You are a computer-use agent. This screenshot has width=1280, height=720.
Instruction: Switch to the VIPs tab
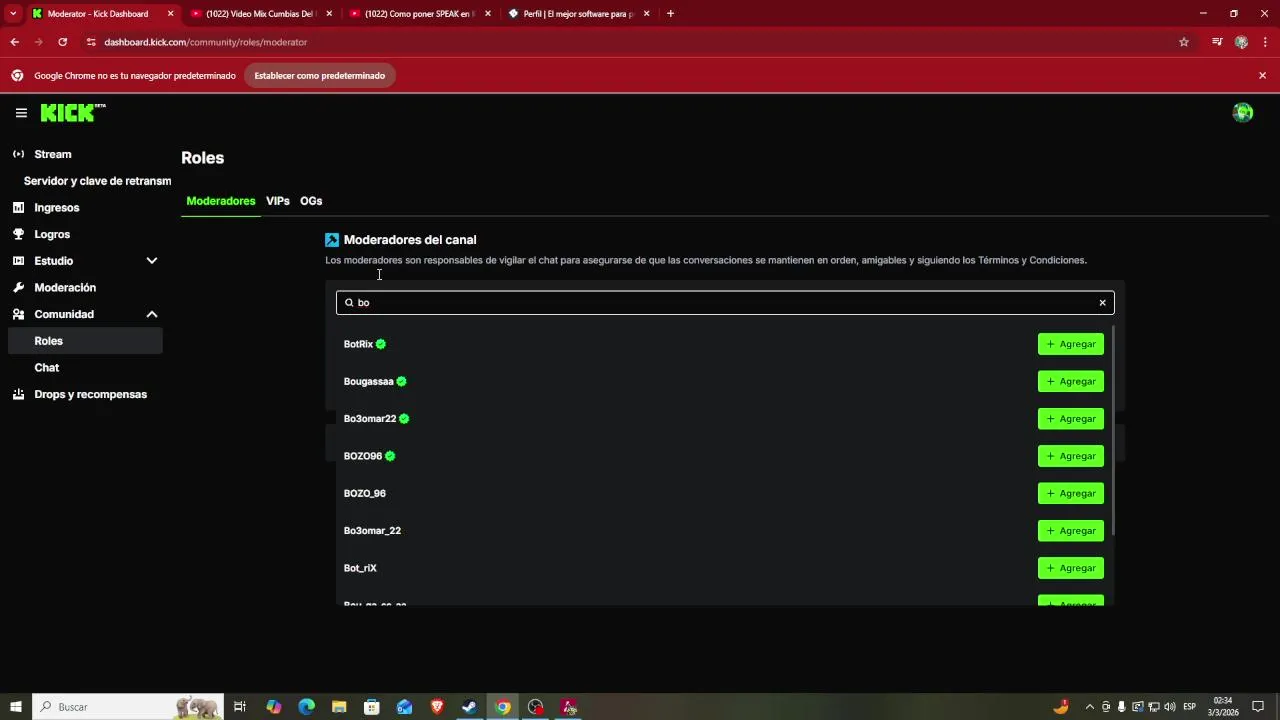[278, 201]
